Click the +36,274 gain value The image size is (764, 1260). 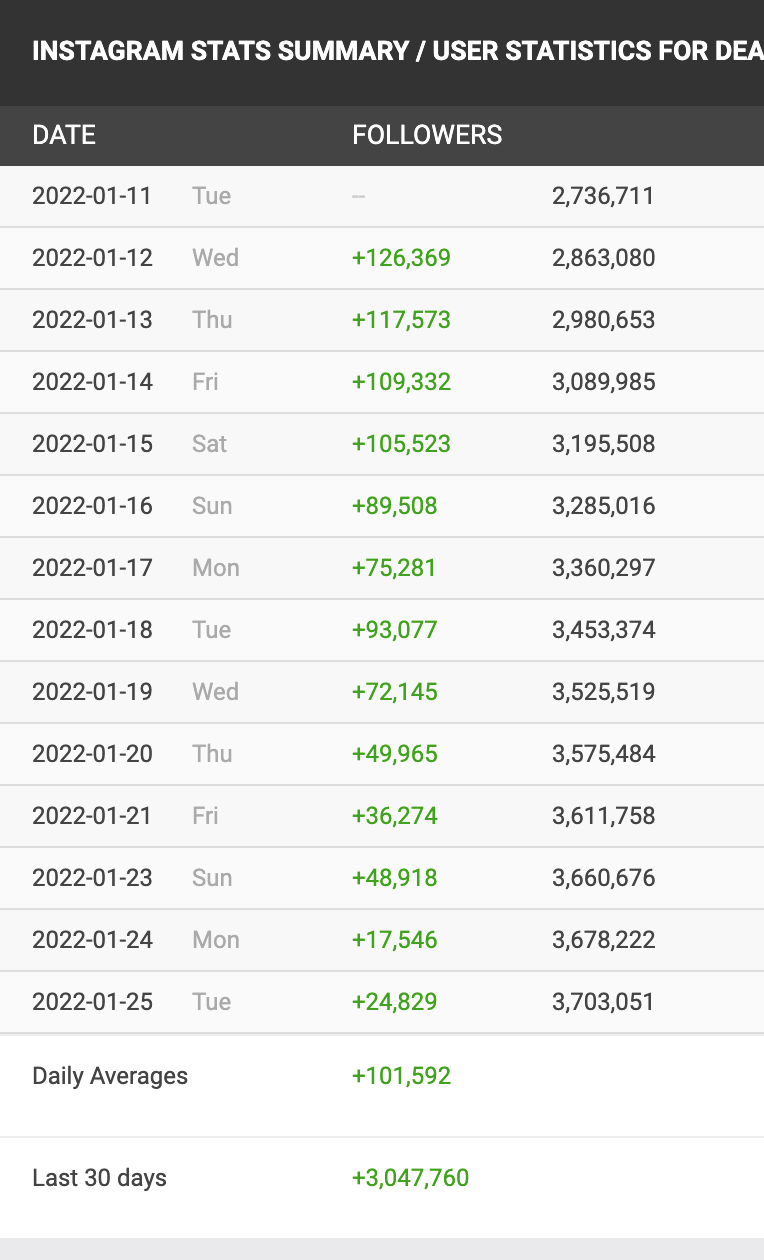(x=394, y=816)
